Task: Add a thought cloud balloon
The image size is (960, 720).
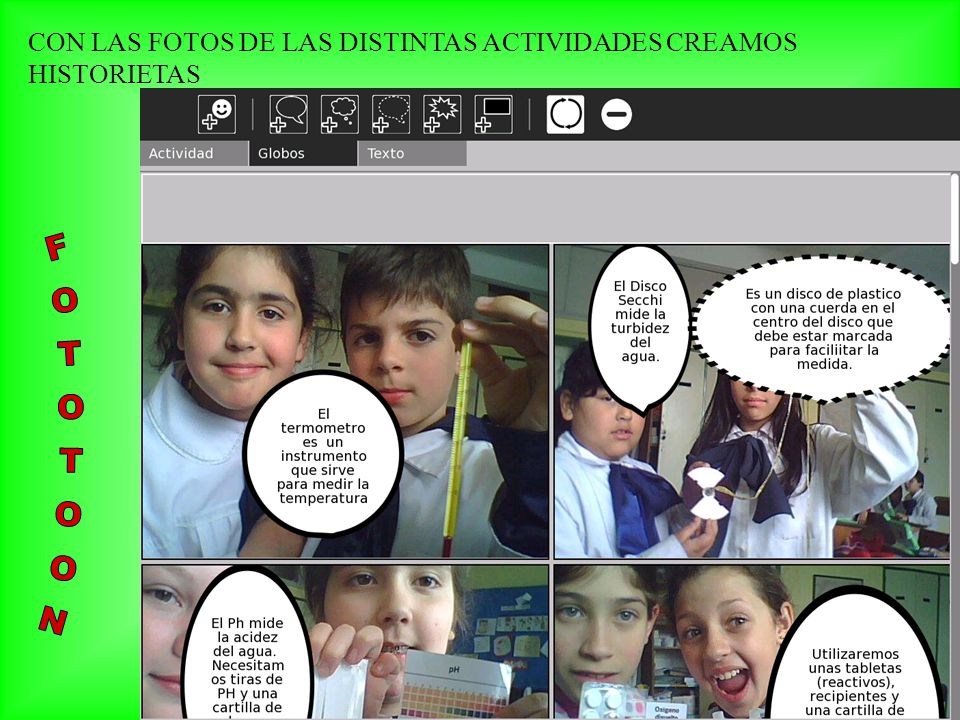Action: pyautogui.click(x=340, y=114)
